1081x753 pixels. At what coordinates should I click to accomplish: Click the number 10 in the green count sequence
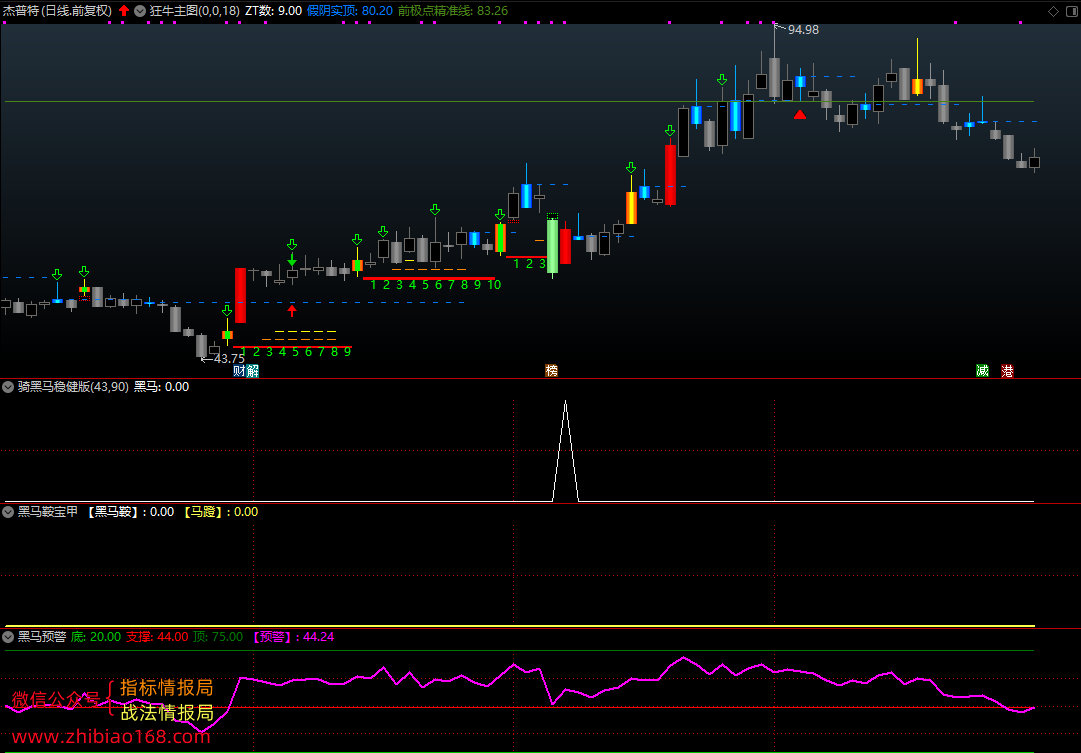pos(494,285)
